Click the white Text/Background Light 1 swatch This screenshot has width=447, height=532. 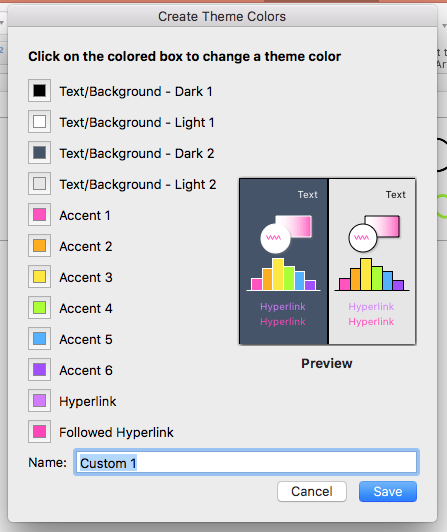pyautogui.click(x=39, y=121)
